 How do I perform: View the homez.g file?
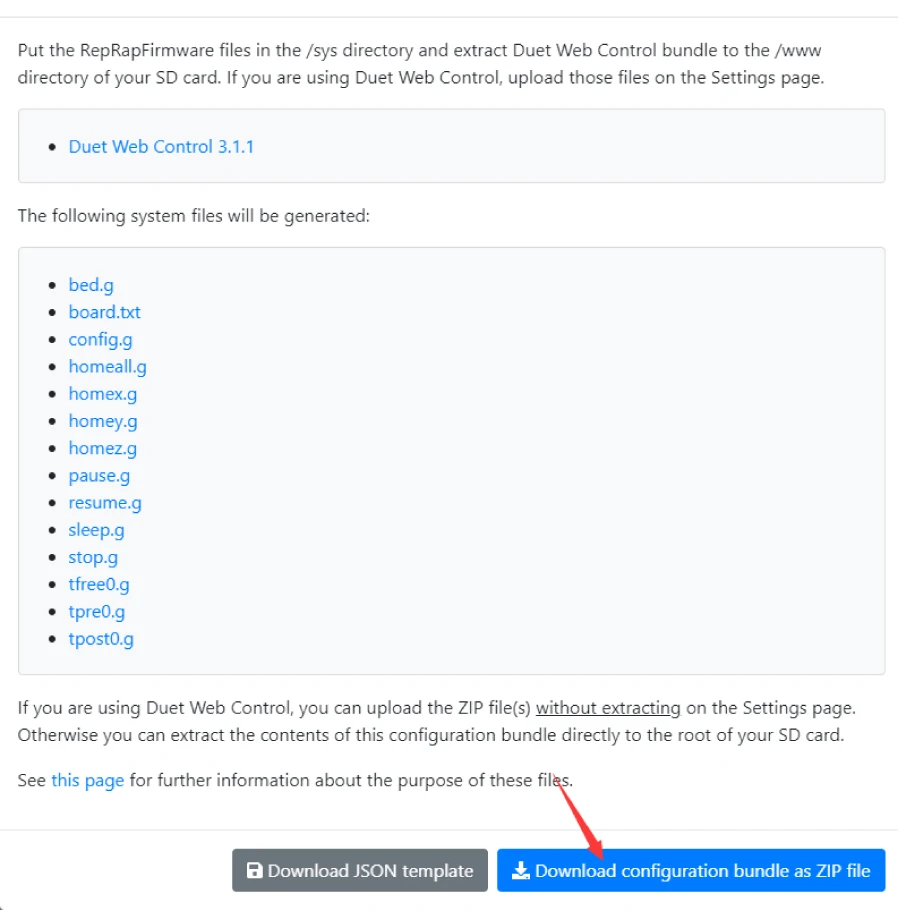(x=103, y=449)
